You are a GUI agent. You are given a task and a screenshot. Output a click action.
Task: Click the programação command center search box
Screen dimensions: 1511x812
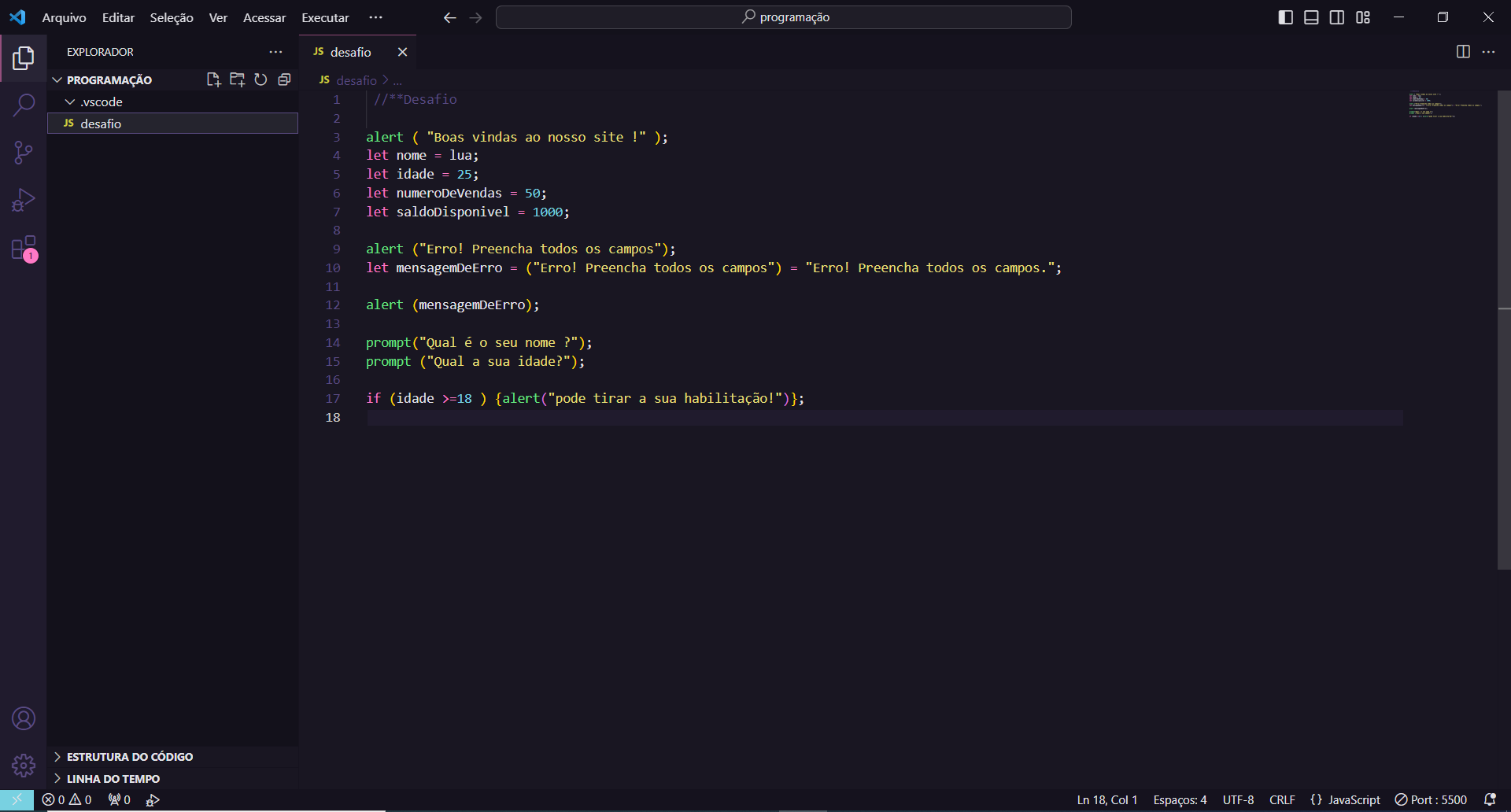pos(784,17)
